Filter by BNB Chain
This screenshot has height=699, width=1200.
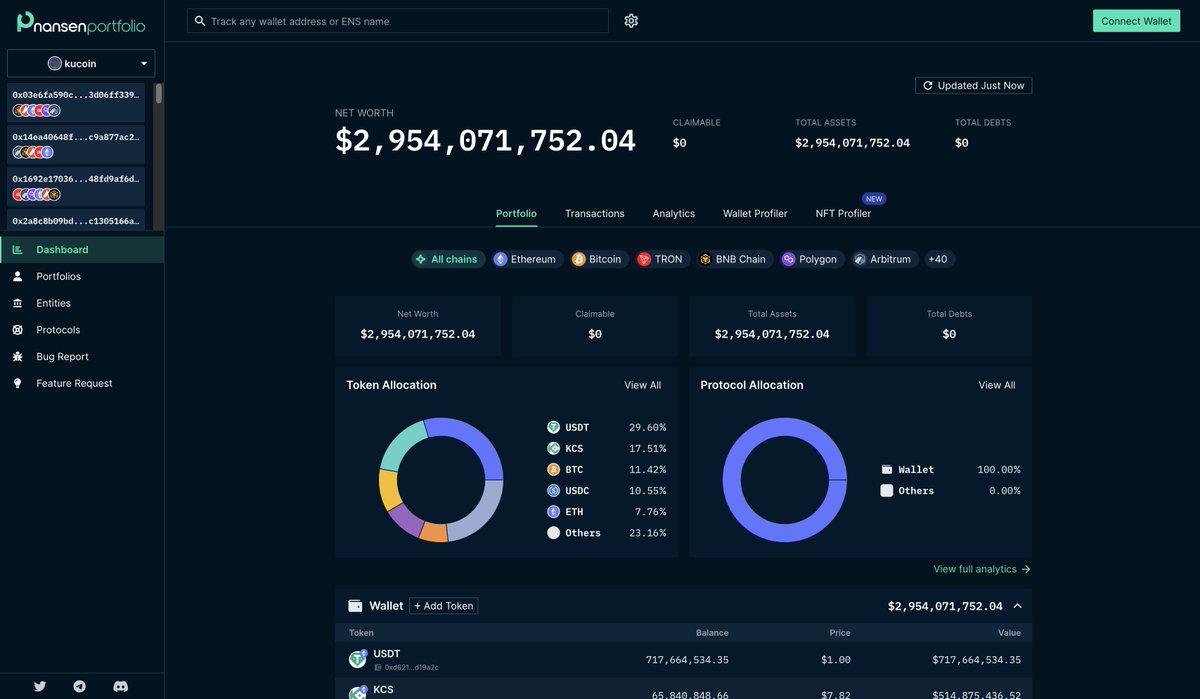tap(735, 259)
